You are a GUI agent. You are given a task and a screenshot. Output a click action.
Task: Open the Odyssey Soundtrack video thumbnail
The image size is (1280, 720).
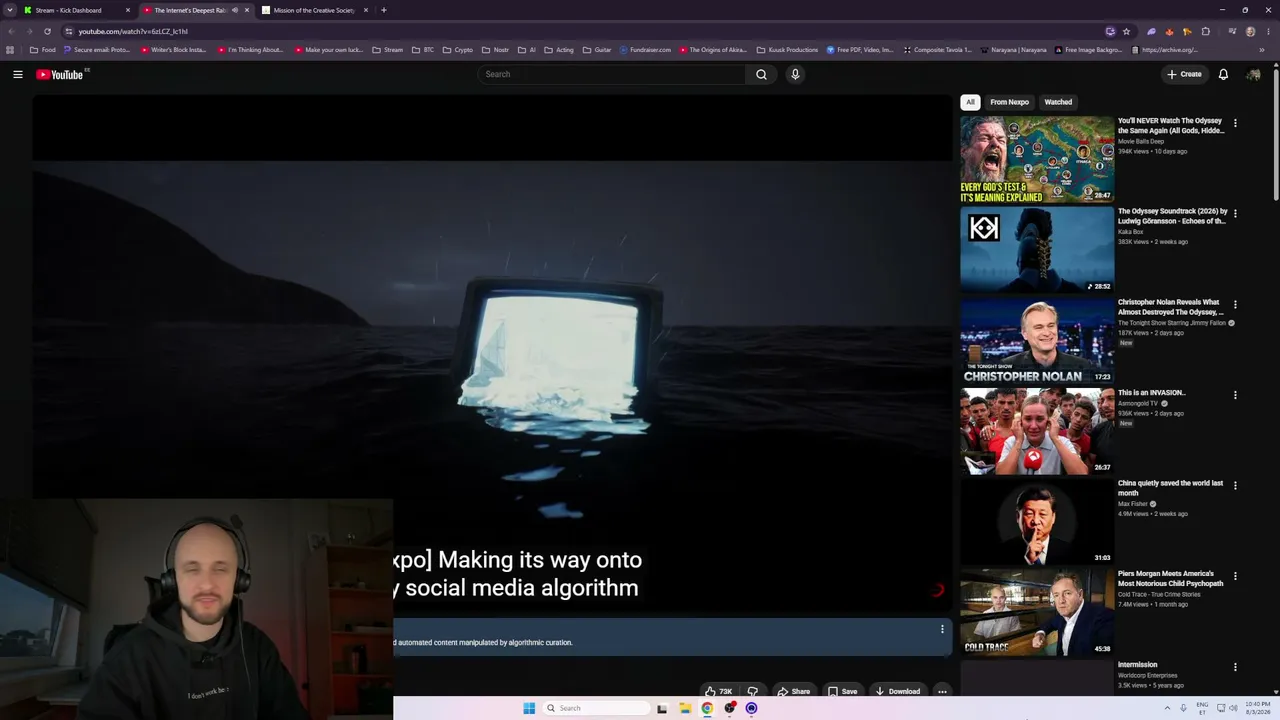pos(1037,250)
